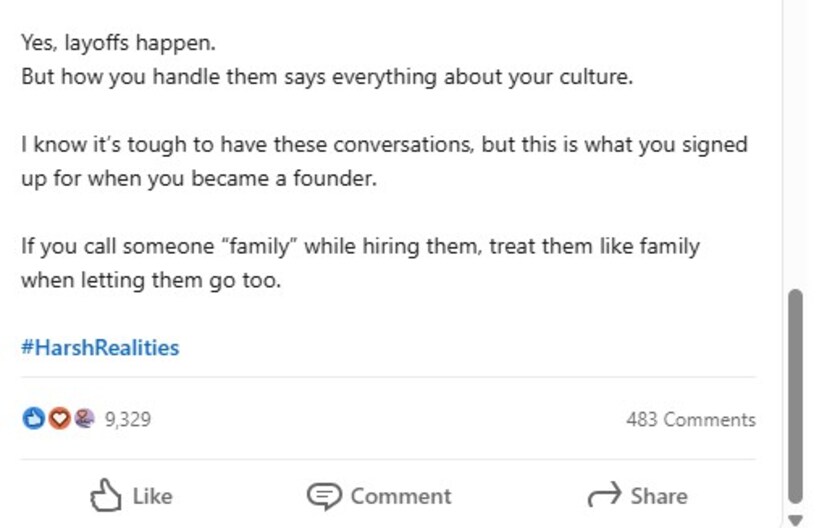Open the 483 Comments link
This screenshot has height=528, width=827.
click(x=690, y=419)
